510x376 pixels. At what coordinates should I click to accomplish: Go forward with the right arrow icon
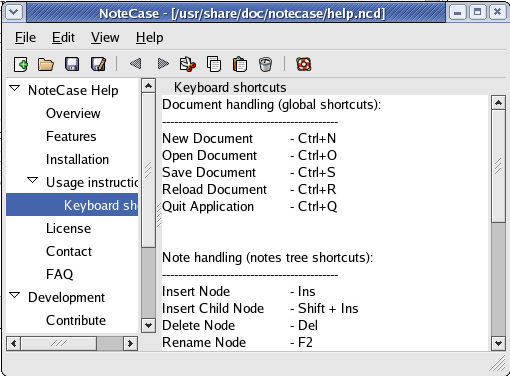click(x=163, y=63)
